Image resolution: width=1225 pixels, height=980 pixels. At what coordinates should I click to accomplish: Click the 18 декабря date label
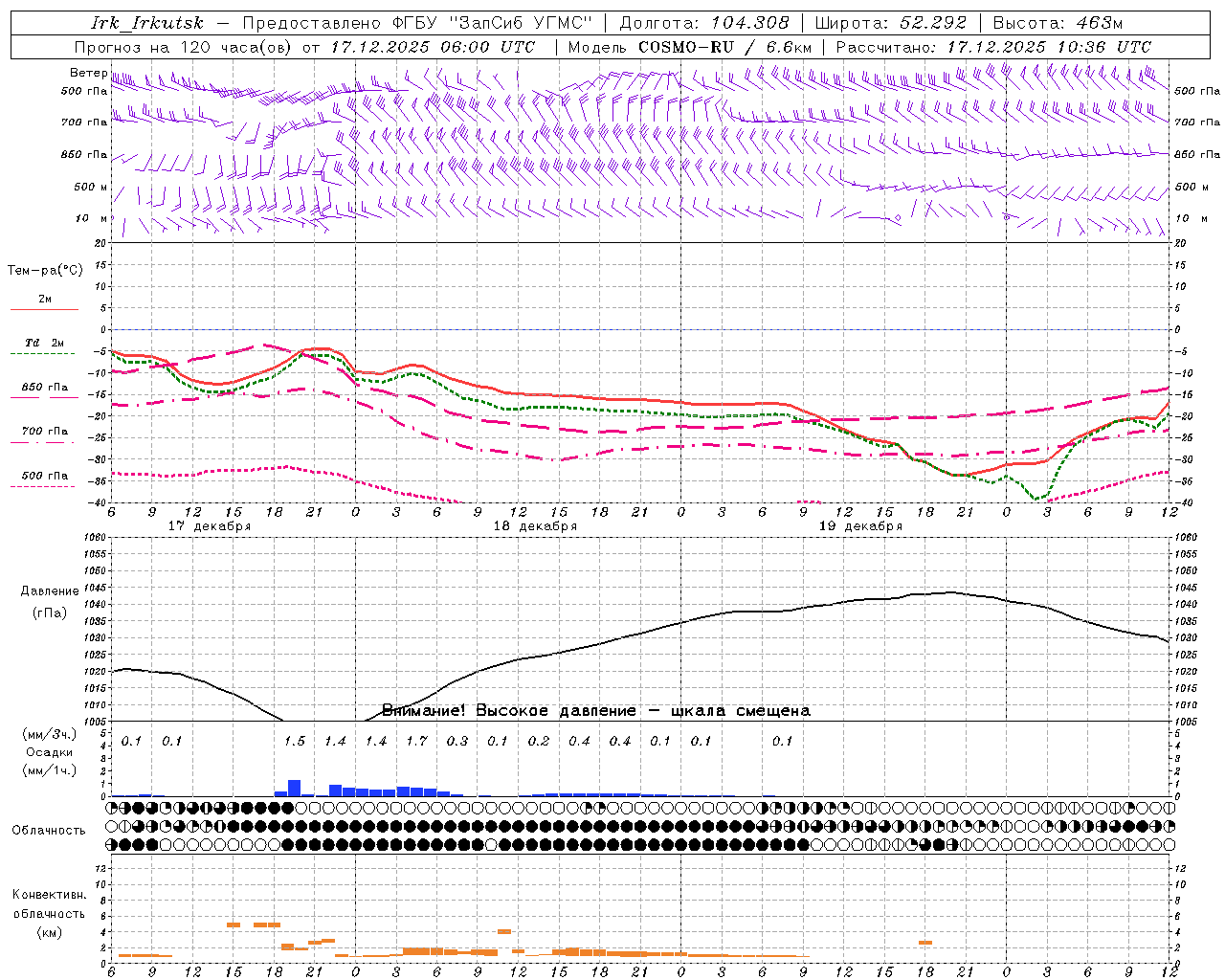[x=535, y=526]
